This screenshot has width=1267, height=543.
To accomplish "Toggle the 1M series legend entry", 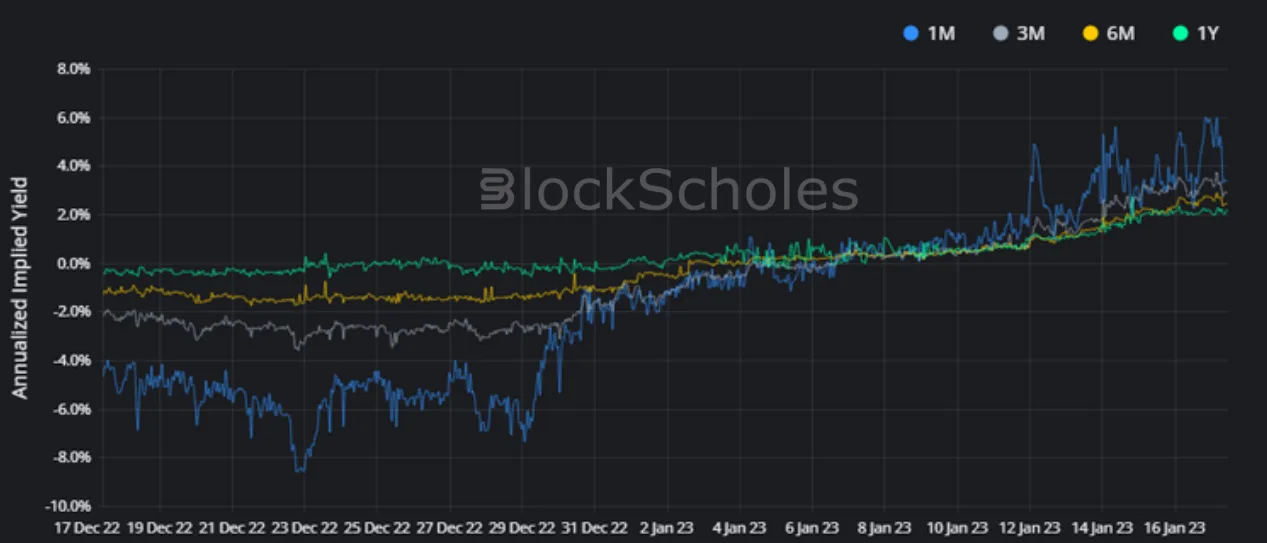I will click(x=928, y=33).
